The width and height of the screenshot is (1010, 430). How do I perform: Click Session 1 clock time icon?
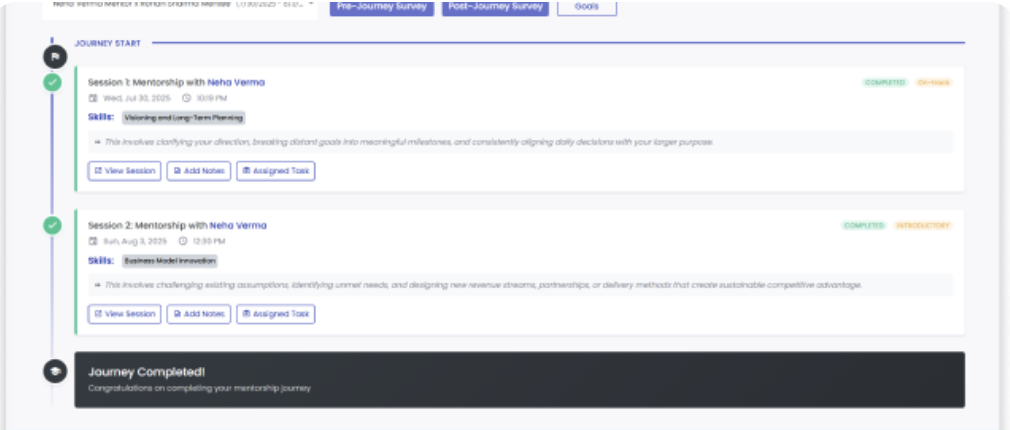187,98
